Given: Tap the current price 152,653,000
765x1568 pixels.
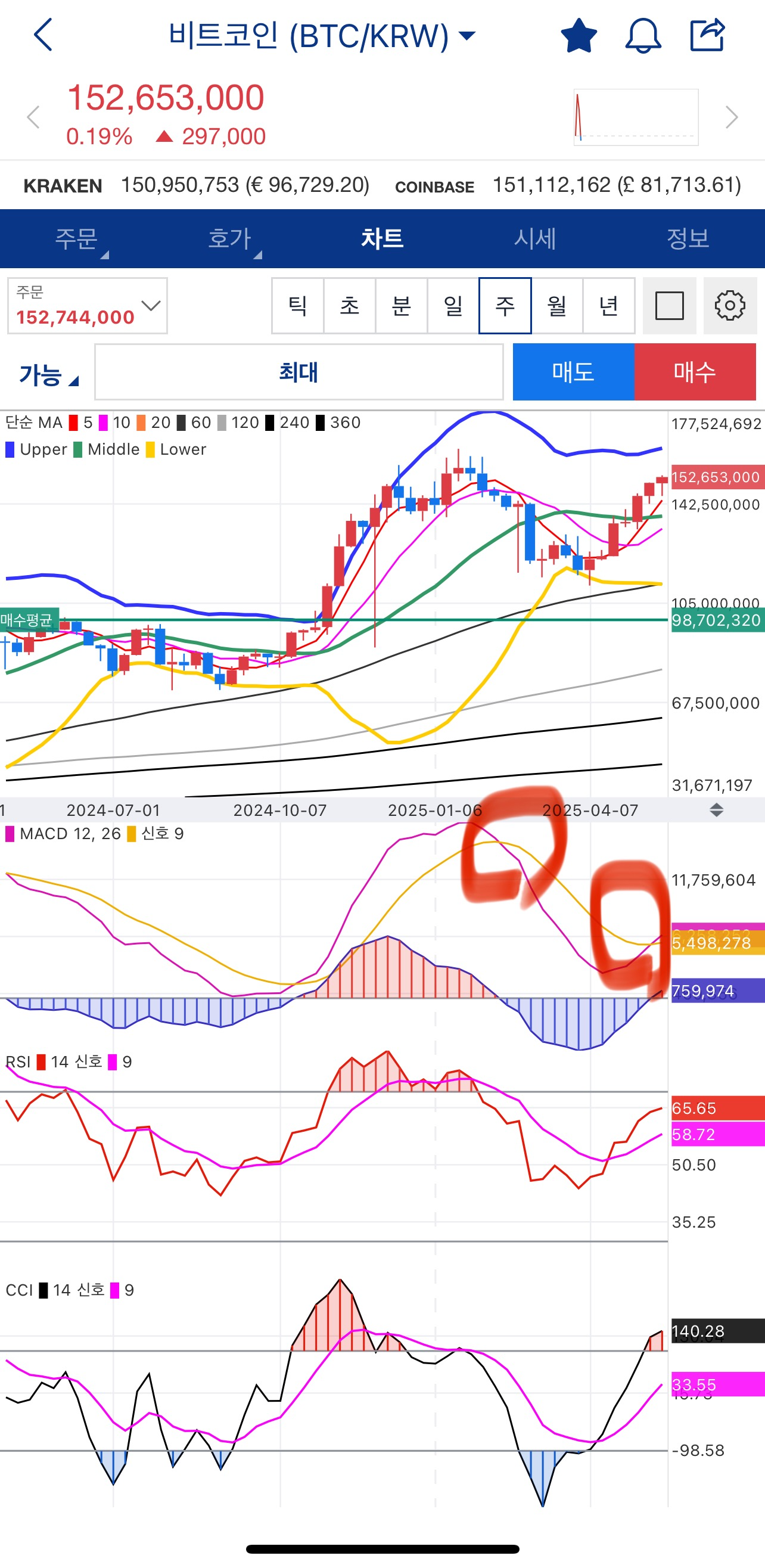Looking at the screenshot, I should tap(166, 97).
